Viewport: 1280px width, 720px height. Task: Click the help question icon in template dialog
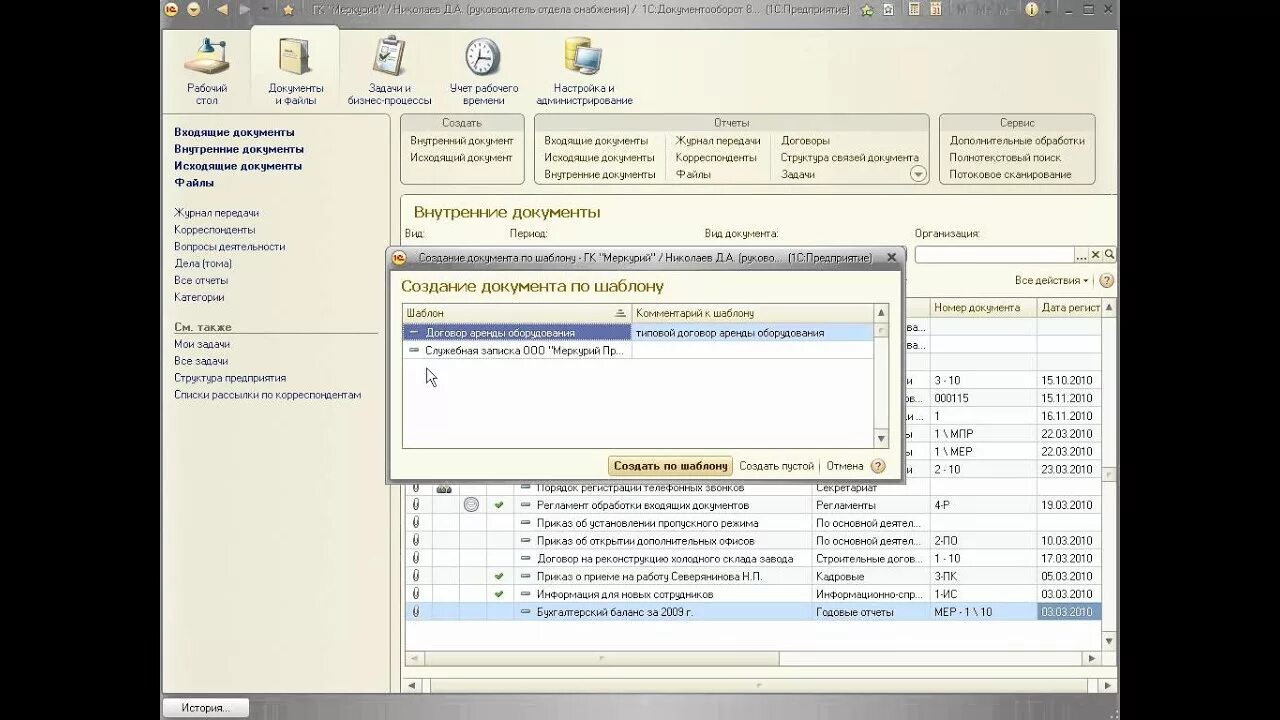[x=878, y=466]
